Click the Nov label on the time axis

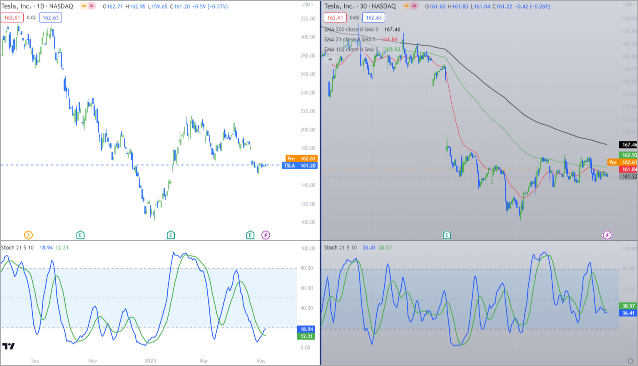point(93,361)
